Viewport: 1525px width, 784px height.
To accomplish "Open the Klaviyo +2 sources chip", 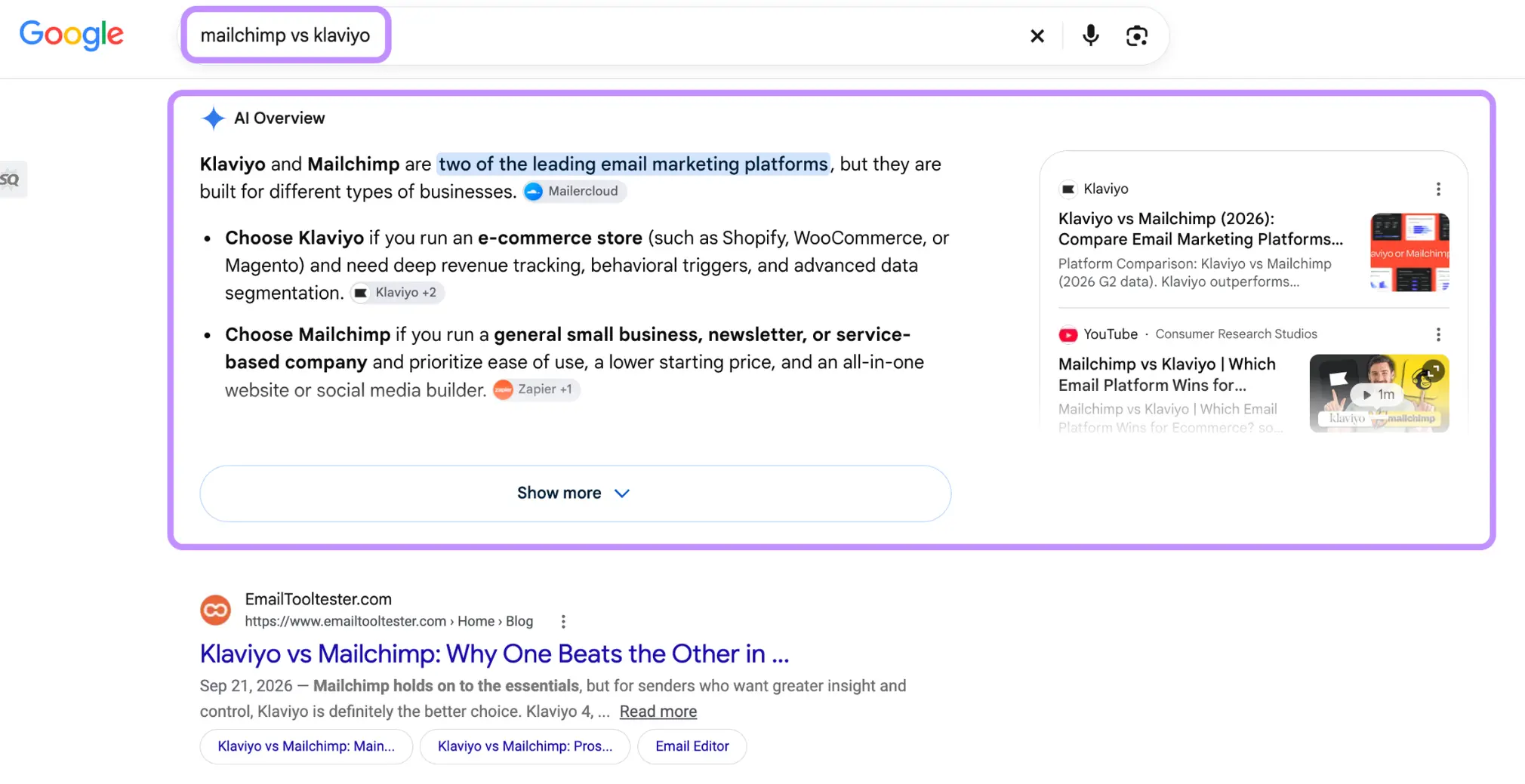I will (x=397, y=293).
